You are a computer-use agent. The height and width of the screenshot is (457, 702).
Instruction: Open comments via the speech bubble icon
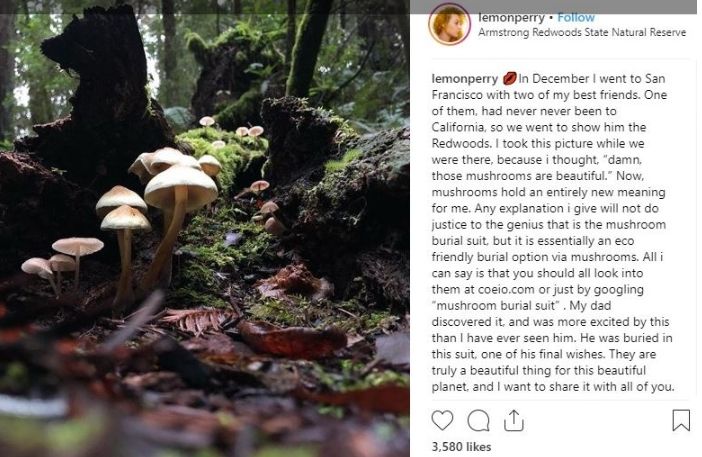click(x=478, y=420)
